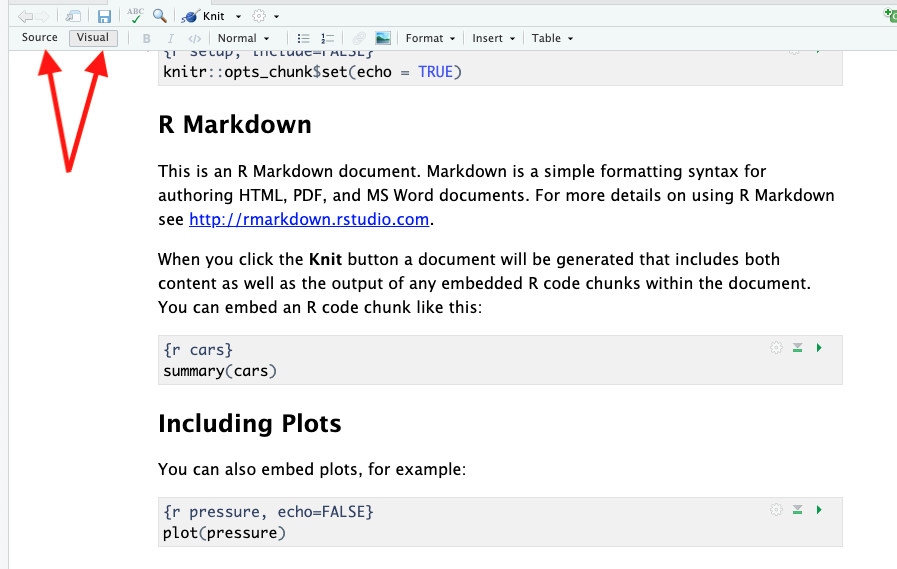Save the current document
The image size is (897, 569).
[104, 16]
